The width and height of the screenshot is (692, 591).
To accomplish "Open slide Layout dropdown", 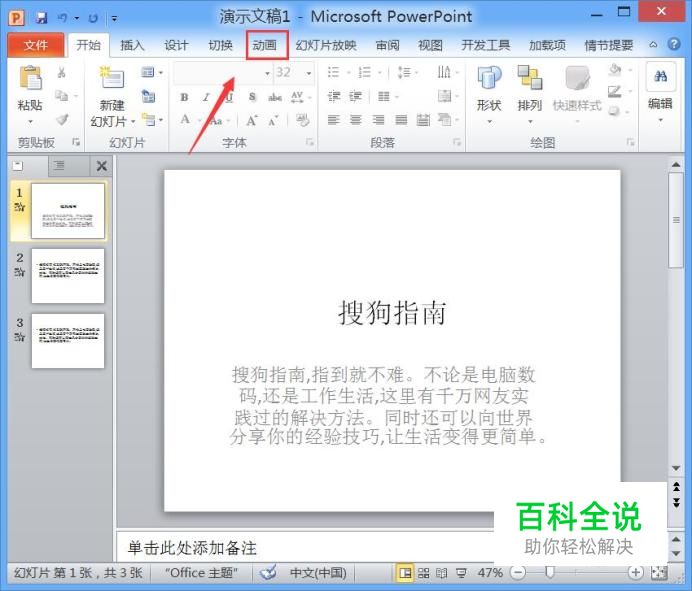I will (x=152, y=72).
